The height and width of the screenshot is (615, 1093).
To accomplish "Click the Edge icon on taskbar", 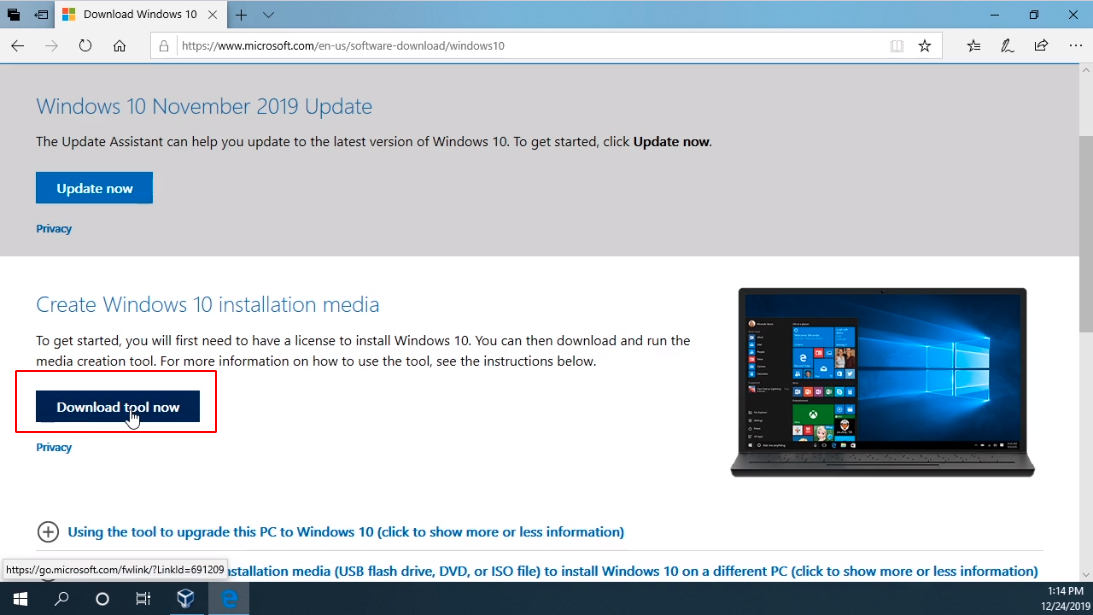I will point(229,599).
